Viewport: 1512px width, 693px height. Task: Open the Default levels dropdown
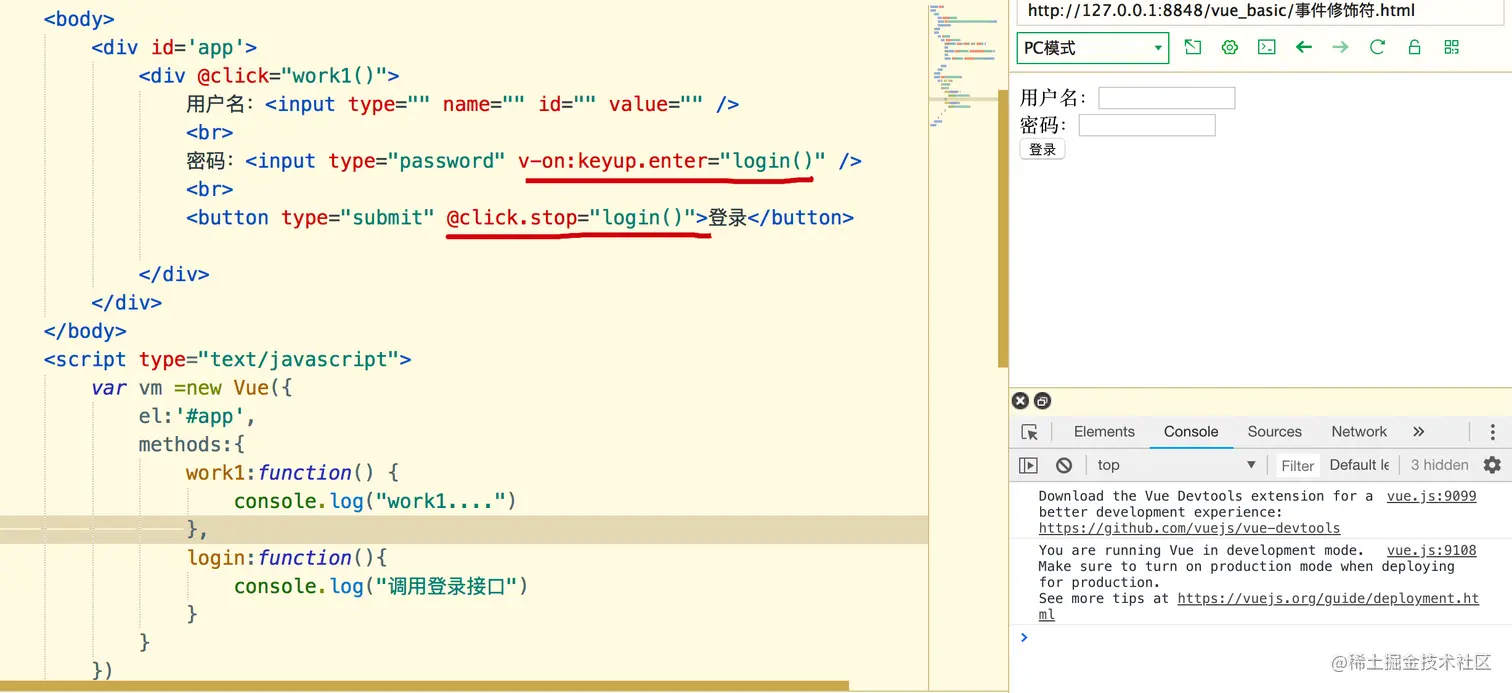coord(1359,465)
